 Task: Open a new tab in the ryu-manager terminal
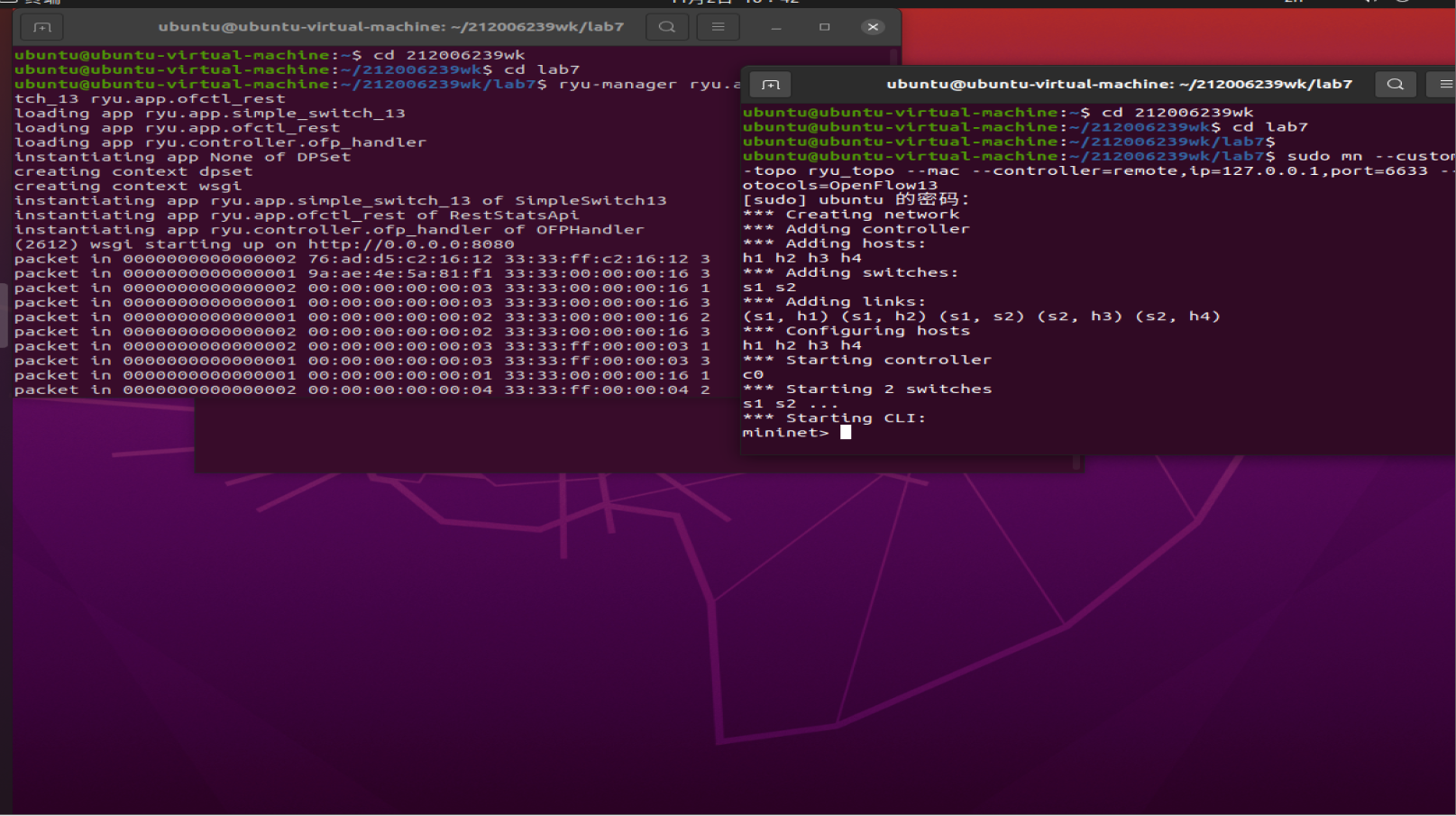(42, 27)
